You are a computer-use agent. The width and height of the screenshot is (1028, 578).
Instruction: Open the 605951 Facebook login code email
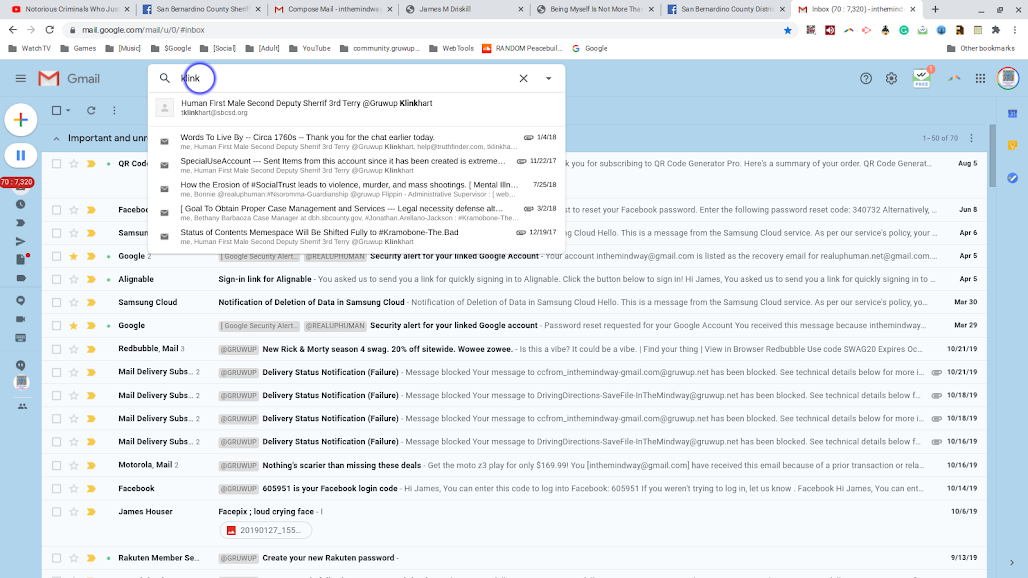(x=515, y=489)
